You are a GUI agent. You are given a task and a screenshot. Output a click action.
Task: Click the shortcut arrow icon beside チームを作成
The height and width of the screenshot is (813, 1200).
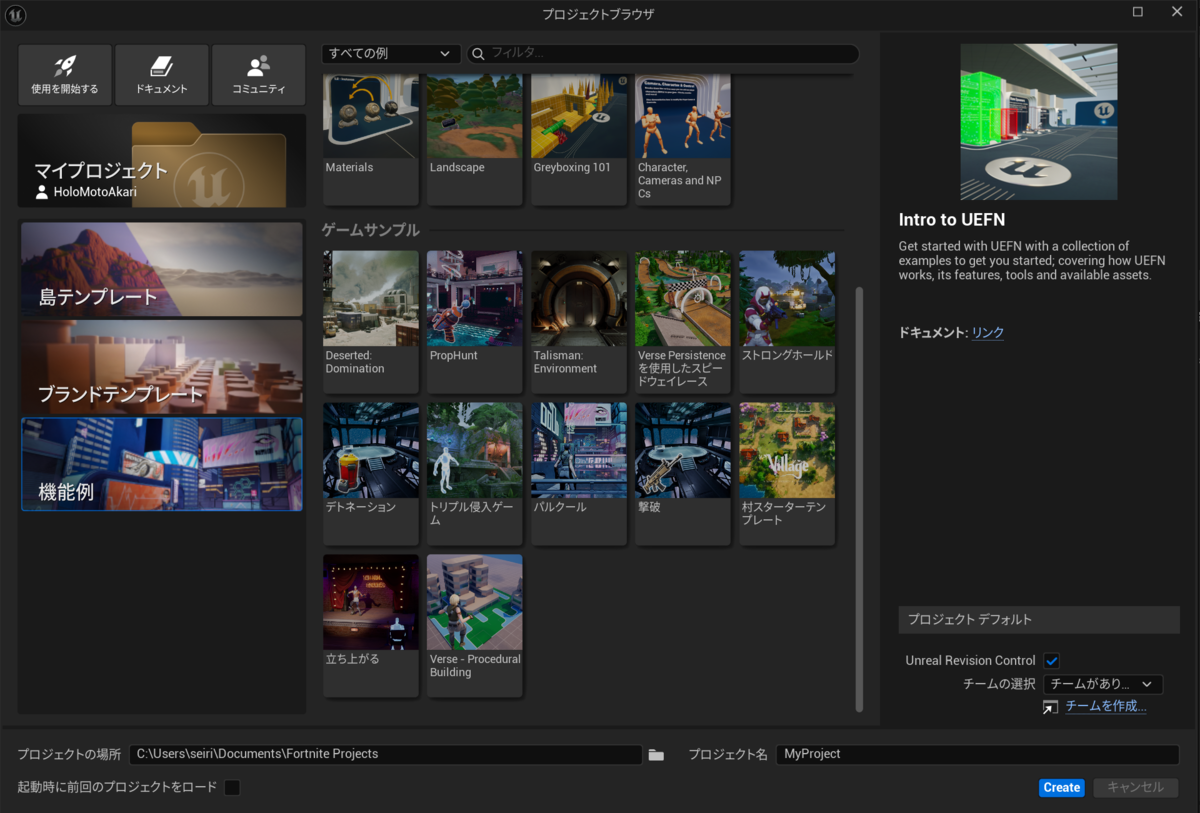(x=1050, y=707)
